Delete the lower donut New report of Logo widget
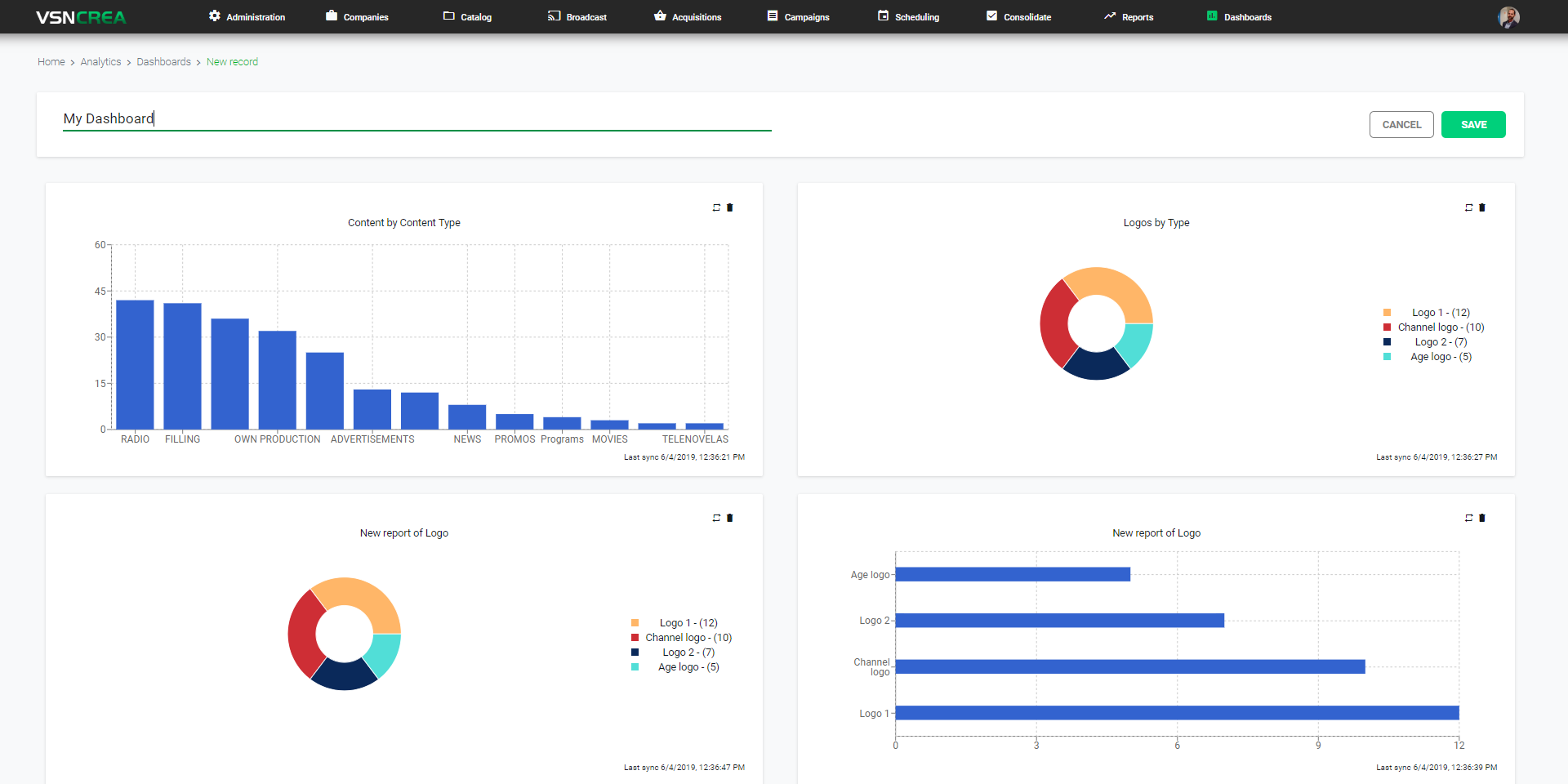This screenshot has height=784, width=1568. pos(730,518)
